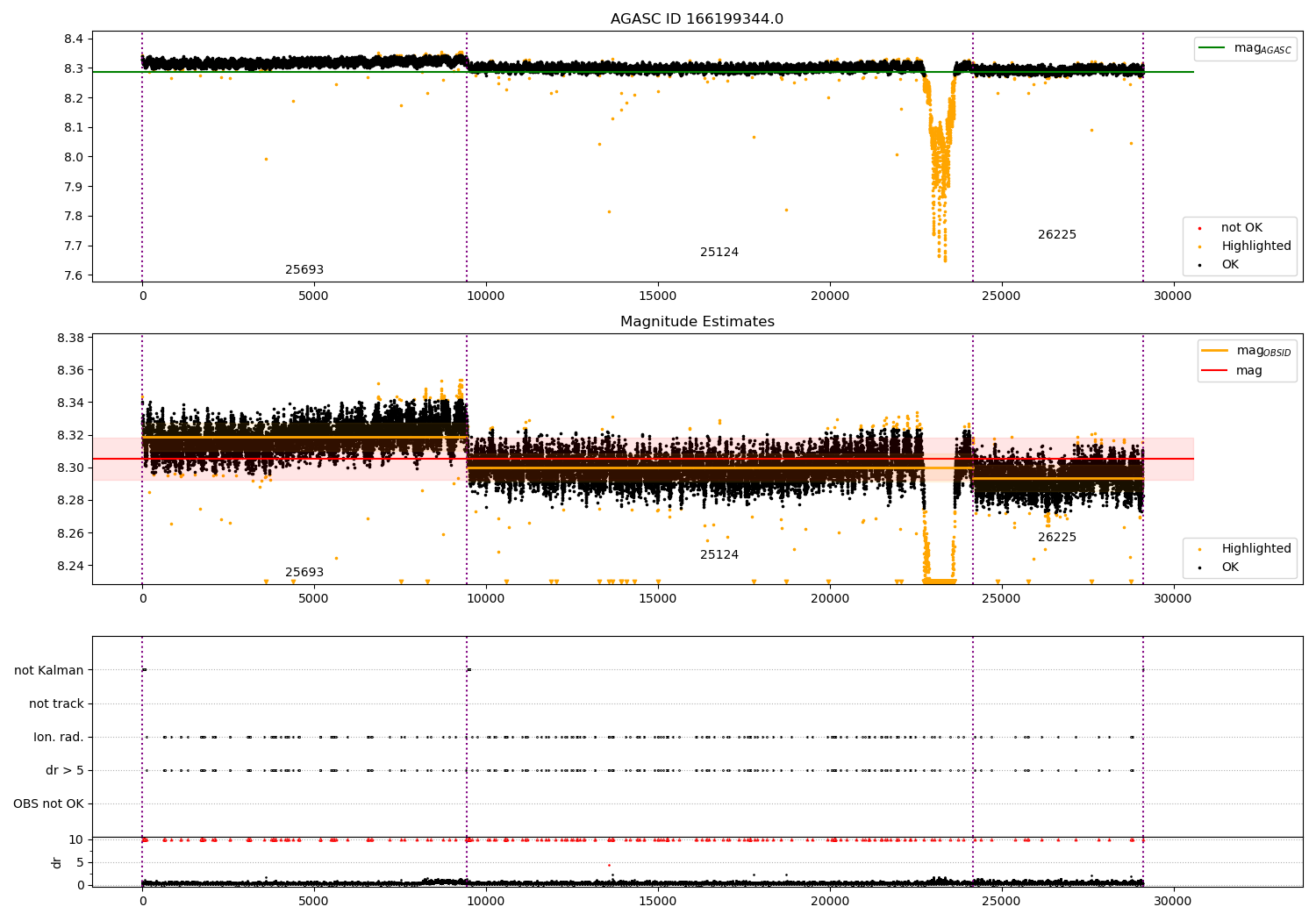
Task: Click the 8.0 y-axis tick label
Action: pyautogui.click(x=74, y=157)
